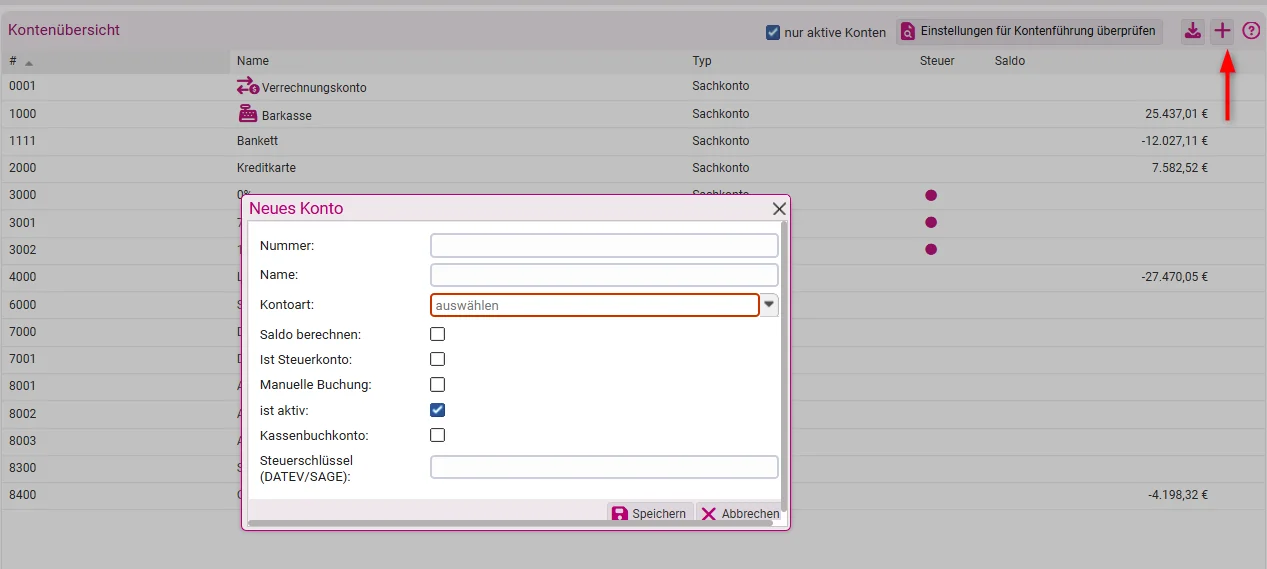Focus the Name input field in dialog
Screen dimensions: 1267x569
coord(604,275)
